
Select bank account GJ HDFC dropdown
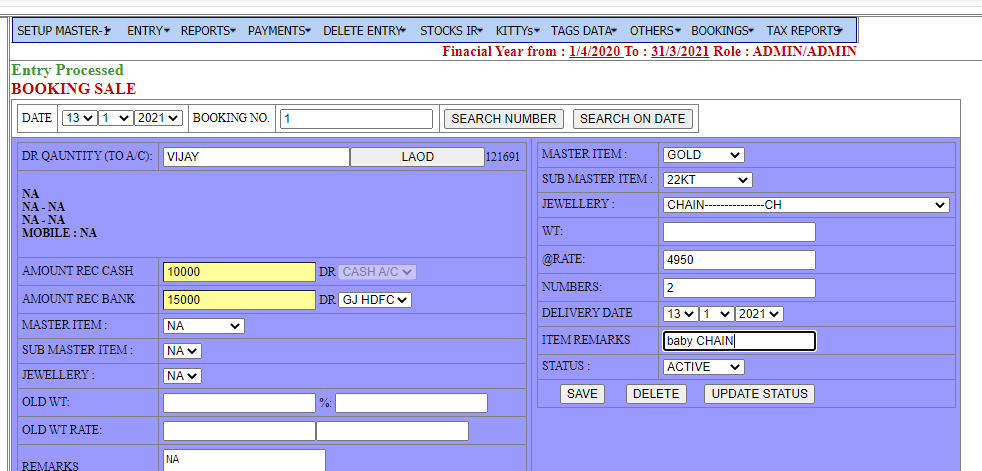click(375, 300)
